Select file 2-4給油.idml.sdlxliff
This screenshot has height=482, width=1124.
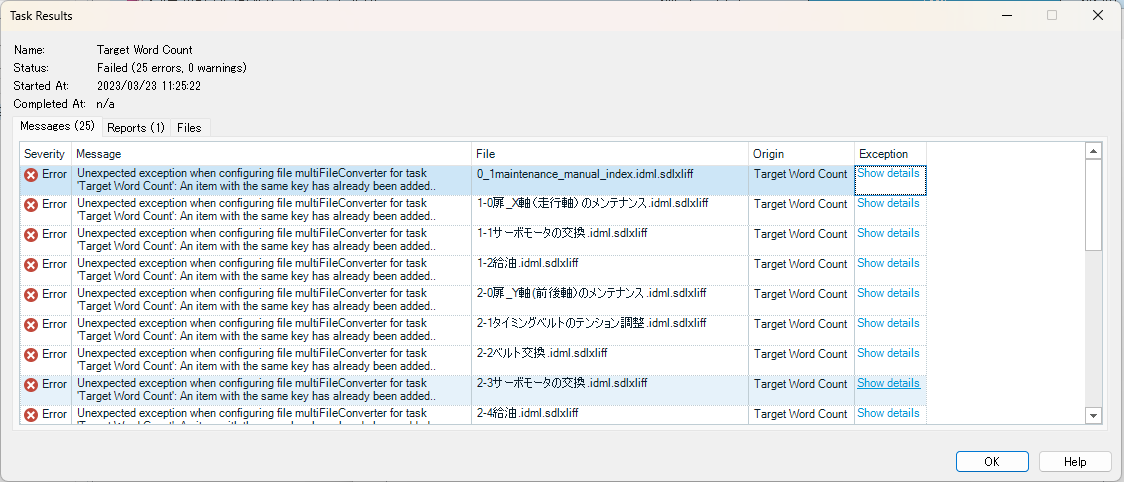(527, 414)
